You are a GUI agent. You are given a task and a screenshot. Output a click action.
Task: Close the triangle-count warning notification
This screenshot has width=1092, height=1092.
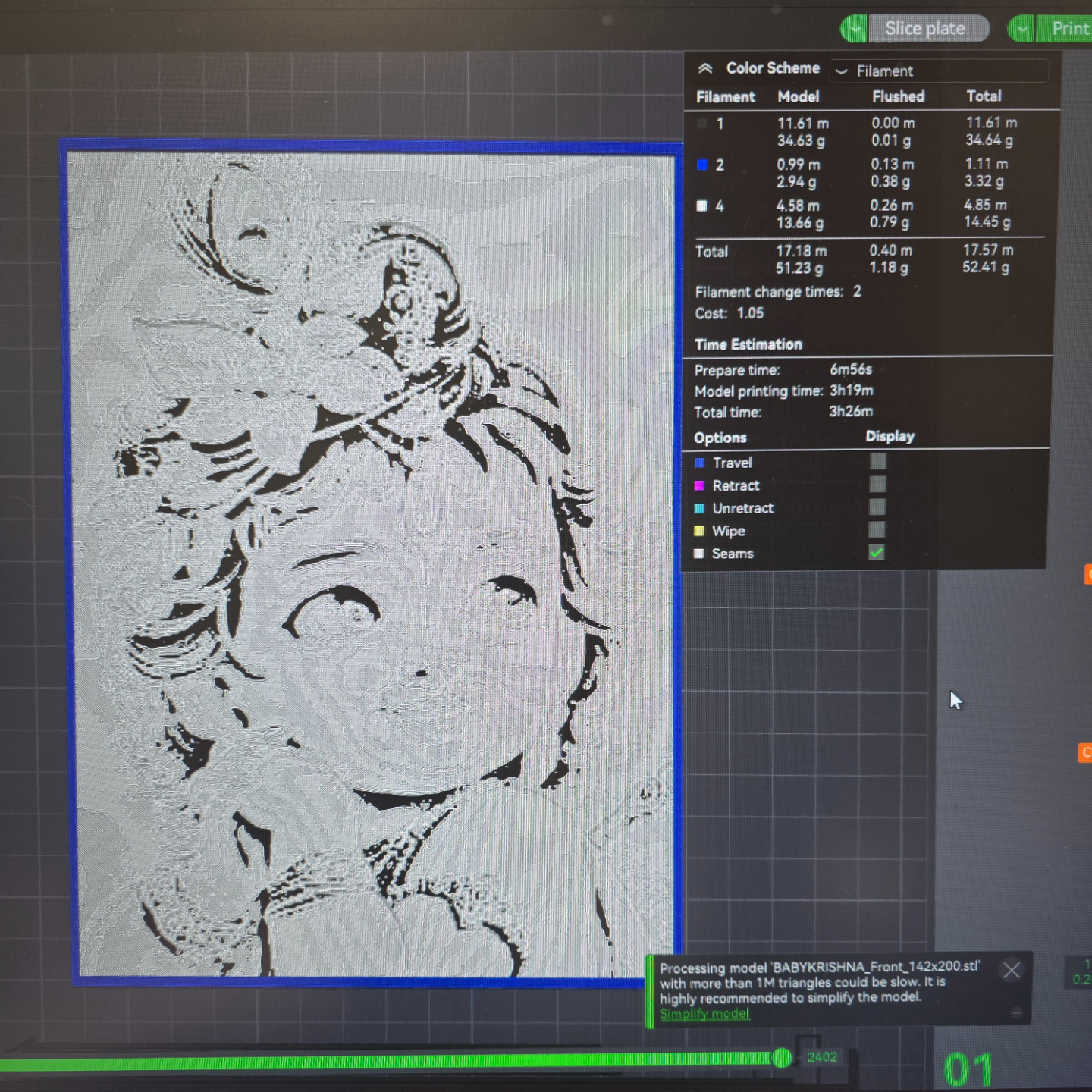pos(1011,970)
